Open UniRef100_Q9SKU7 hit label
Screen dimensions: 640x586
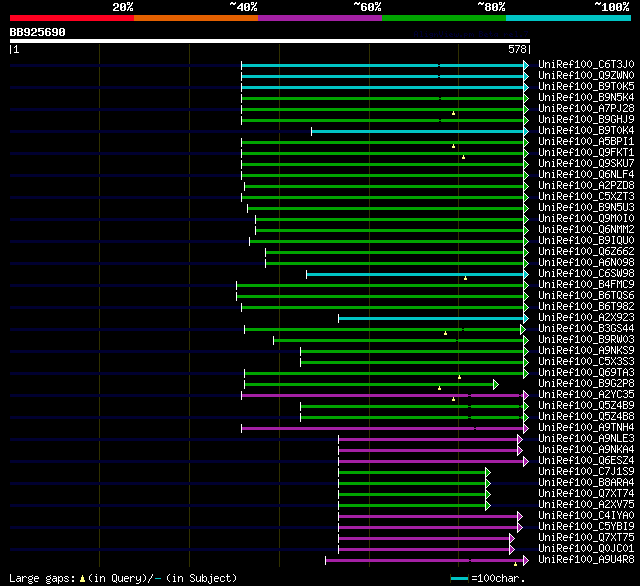[586, 164]
